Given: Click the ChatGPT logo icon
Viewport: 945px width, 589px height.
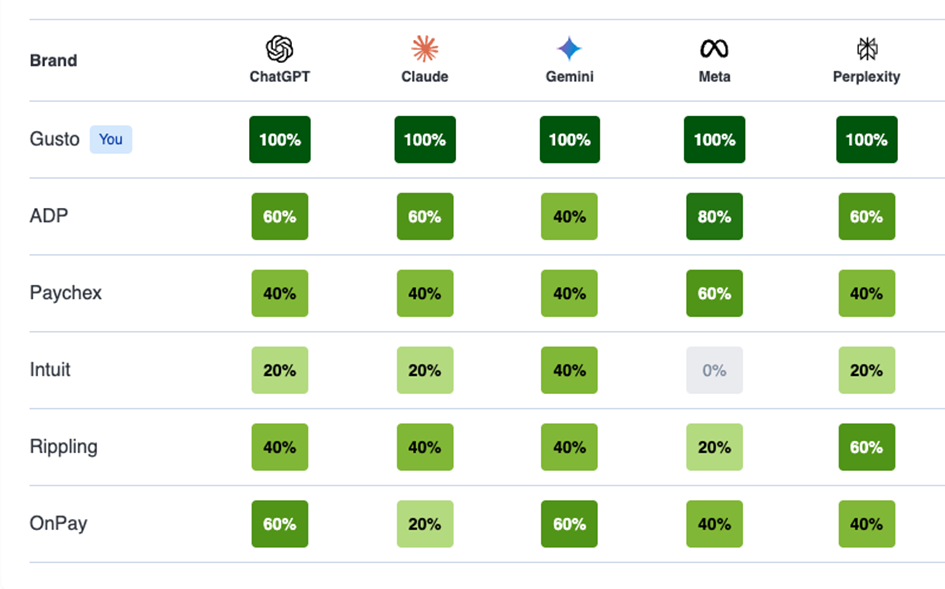Looking at the screenshot, I should tap(279, 49).
